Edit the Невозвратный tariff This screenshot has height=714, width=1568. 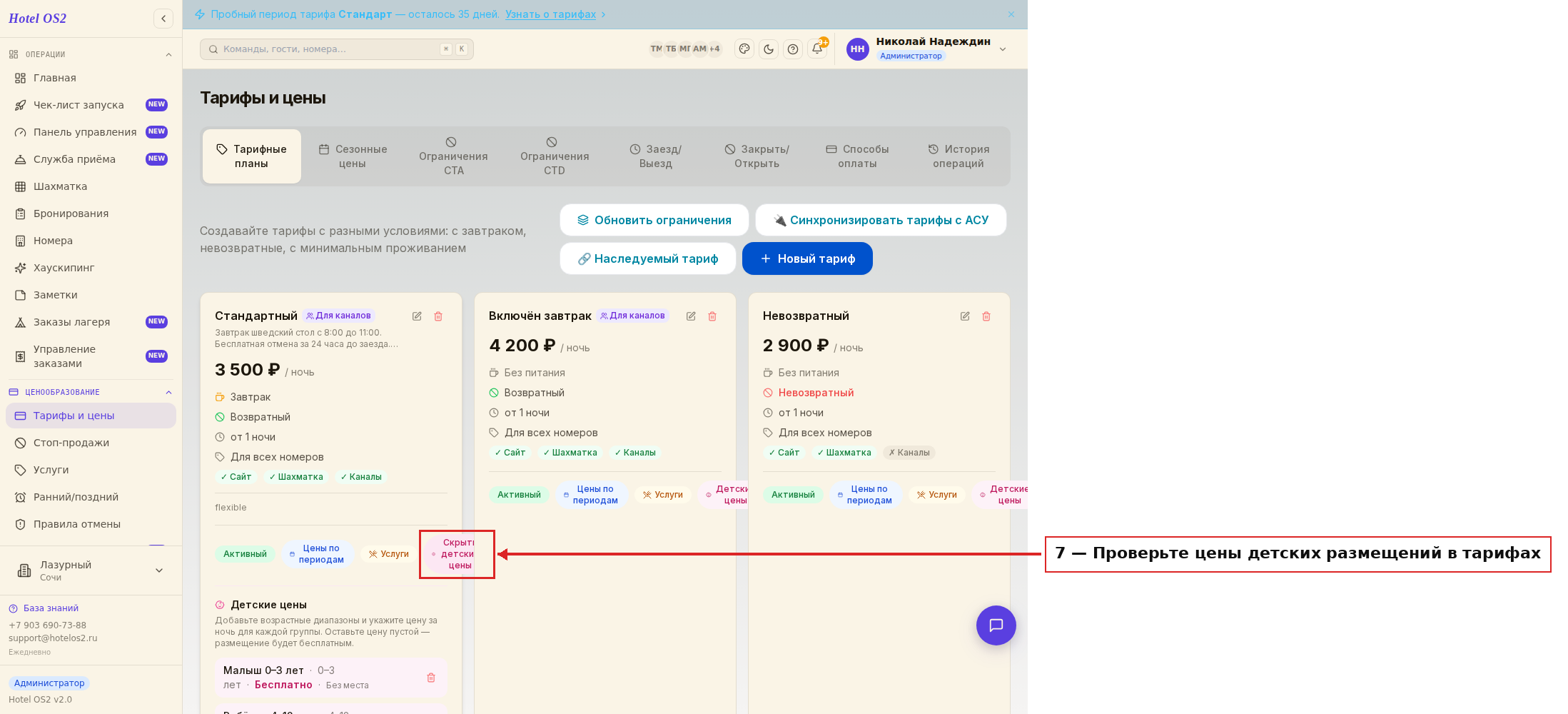tap(965, 316)
